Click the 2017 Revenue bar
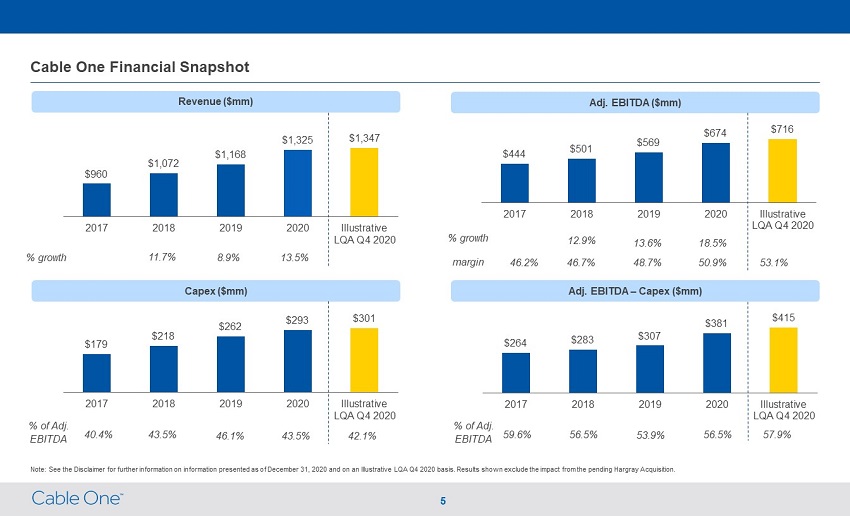 coord(96,199)
